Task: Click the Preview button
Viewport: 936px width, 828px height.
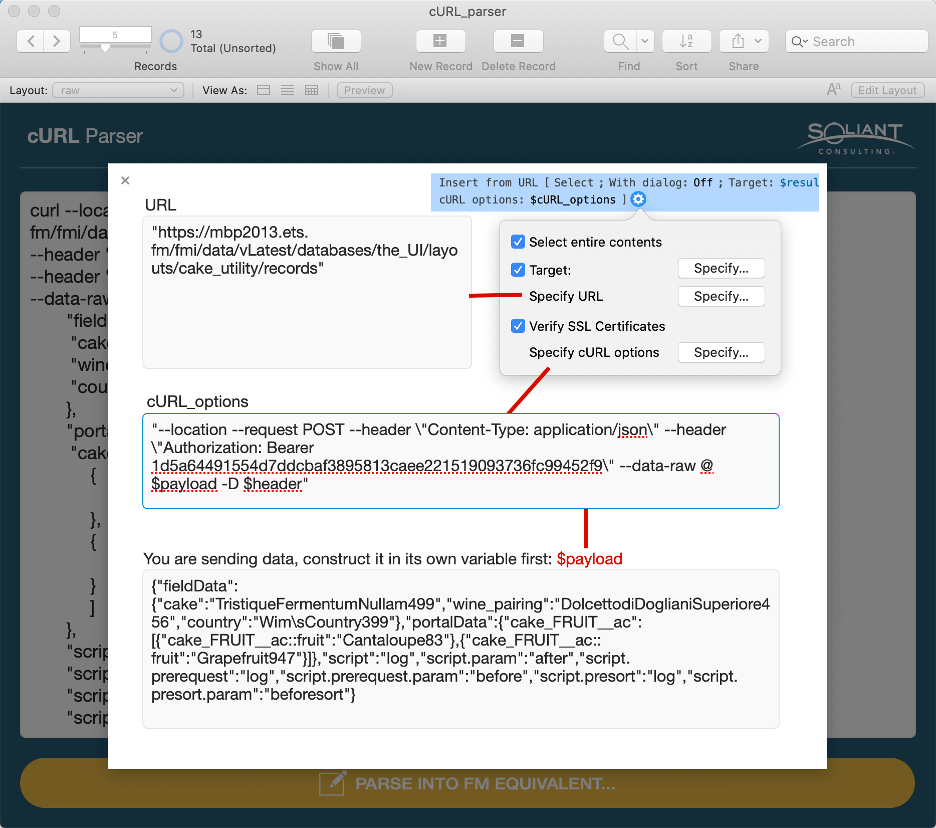Action: point(364,90)
